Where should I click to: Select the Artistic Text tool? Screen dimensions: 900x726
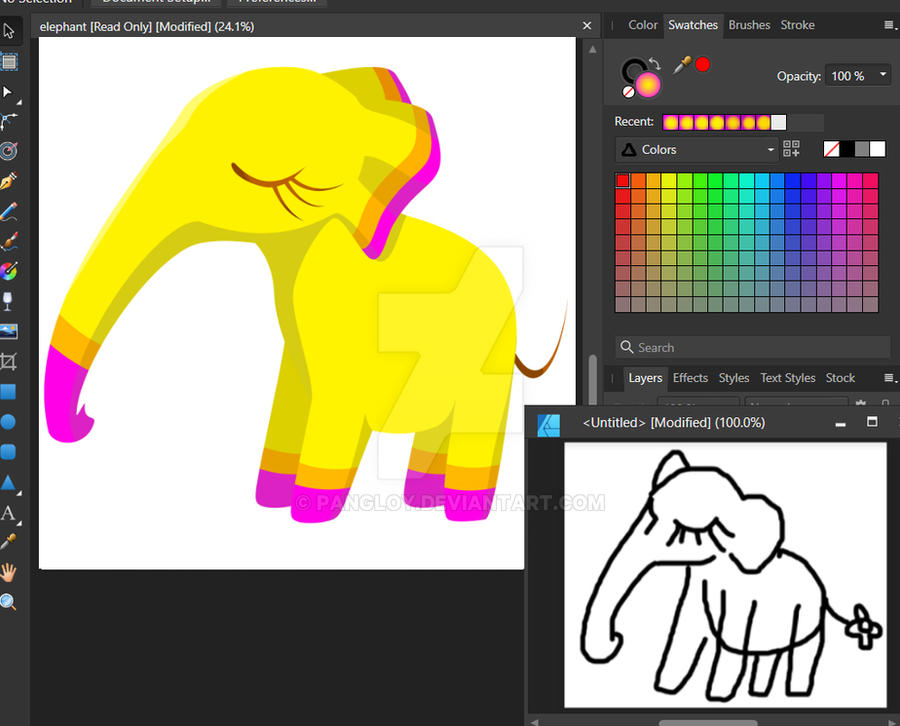pos(8,513)
